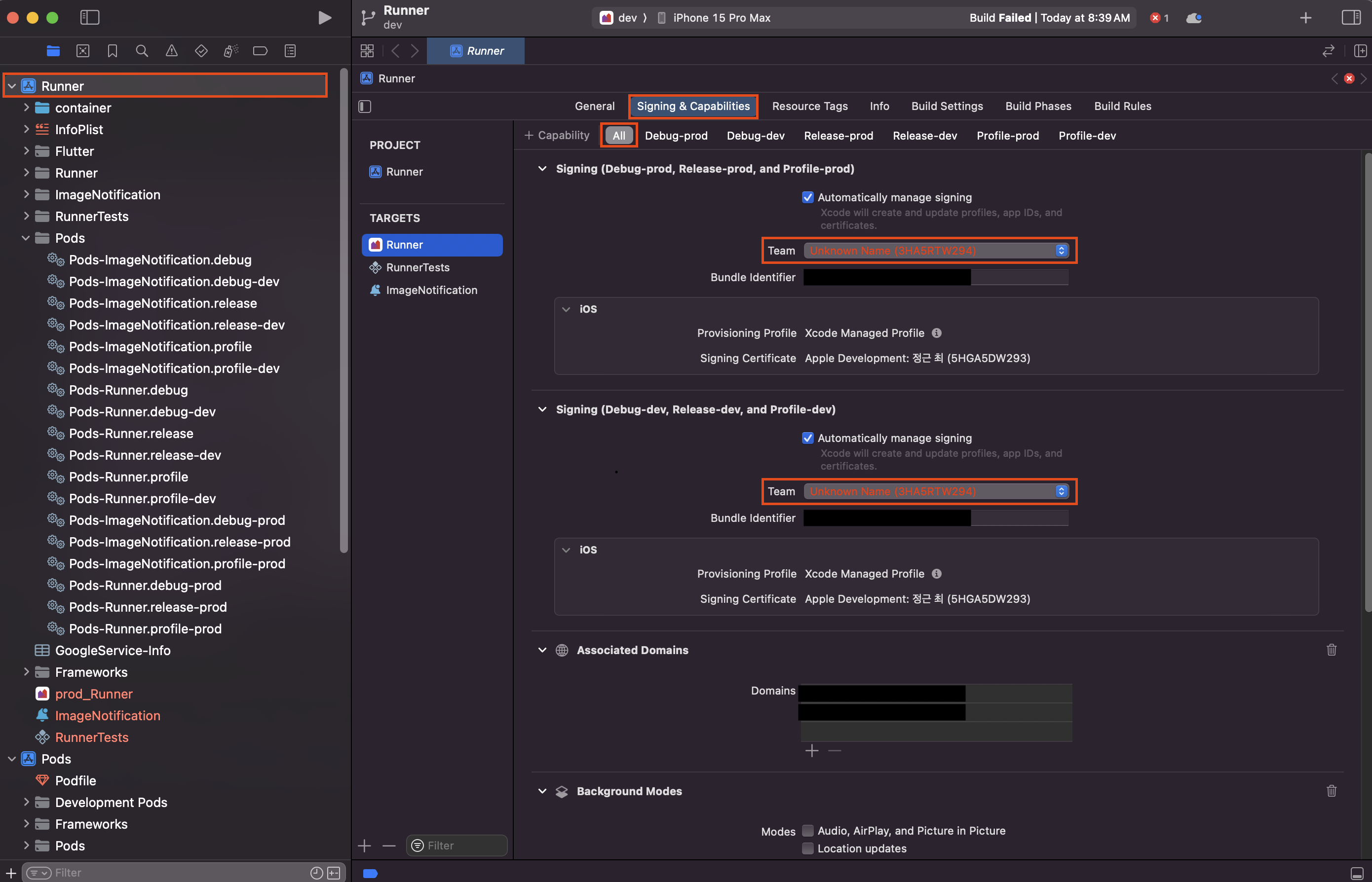Collapse the Associated Domains section

pos(542,650)
